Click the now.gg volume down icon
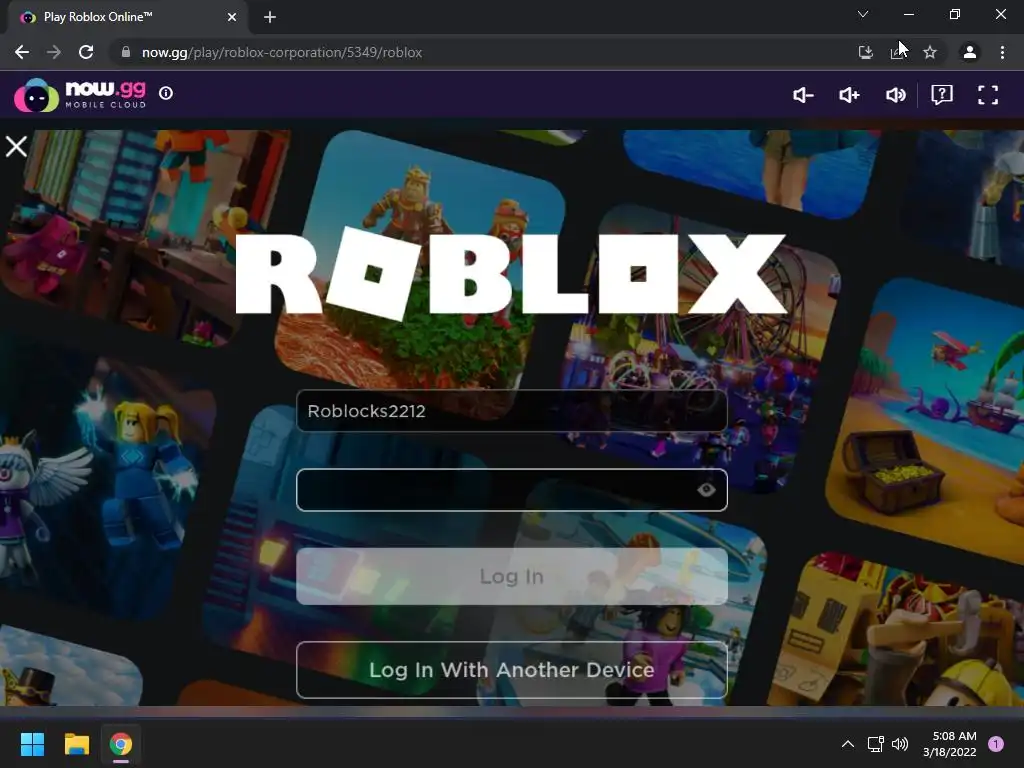This screenshot has width=1024, height=768. [803, 95]
